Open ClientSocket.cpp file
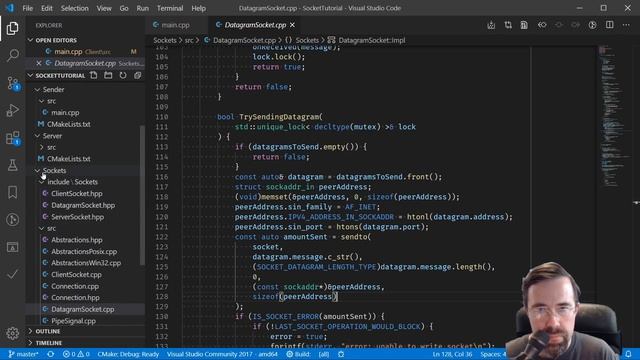 click(76, 275)
